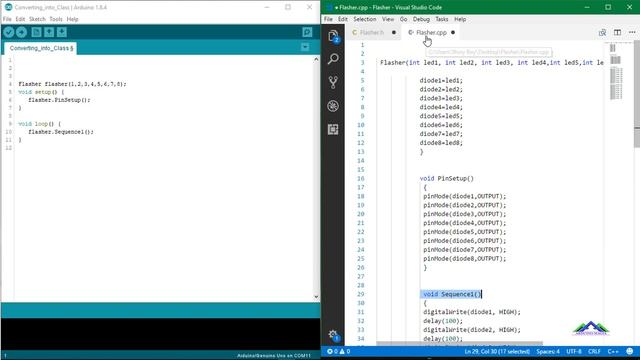The width and height of the screenshot is (640, 360).
Task: Change file encoding UTF-8
Action: [x=573, y=351]
